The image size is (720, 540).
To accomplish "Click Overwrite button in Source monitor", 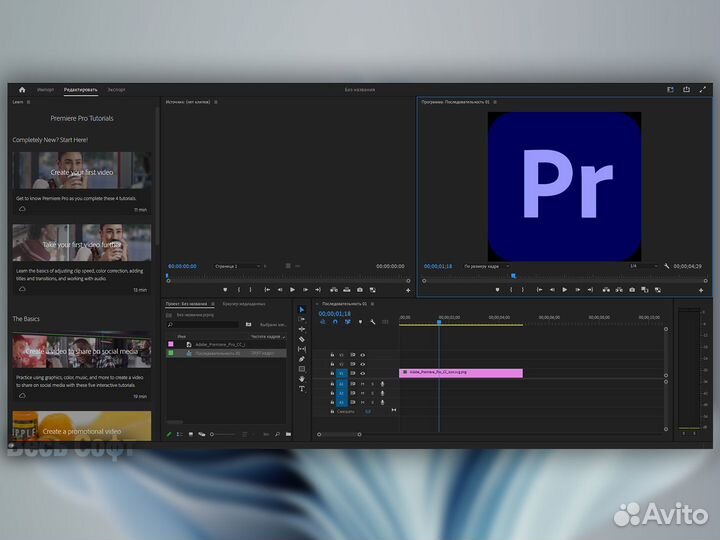I will pos(347,290).
